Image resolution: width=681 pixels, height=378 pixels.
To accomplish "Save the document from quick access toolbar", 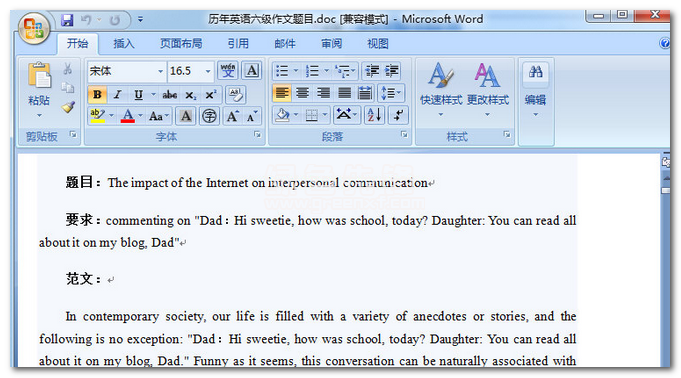I will (x=67, y=20).
